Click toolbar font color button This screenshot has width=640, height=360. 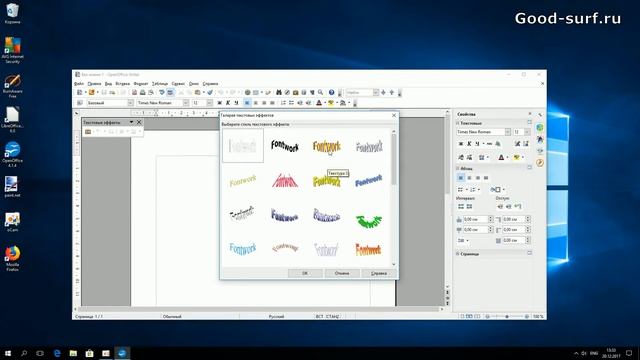click(x=319, y=103)
